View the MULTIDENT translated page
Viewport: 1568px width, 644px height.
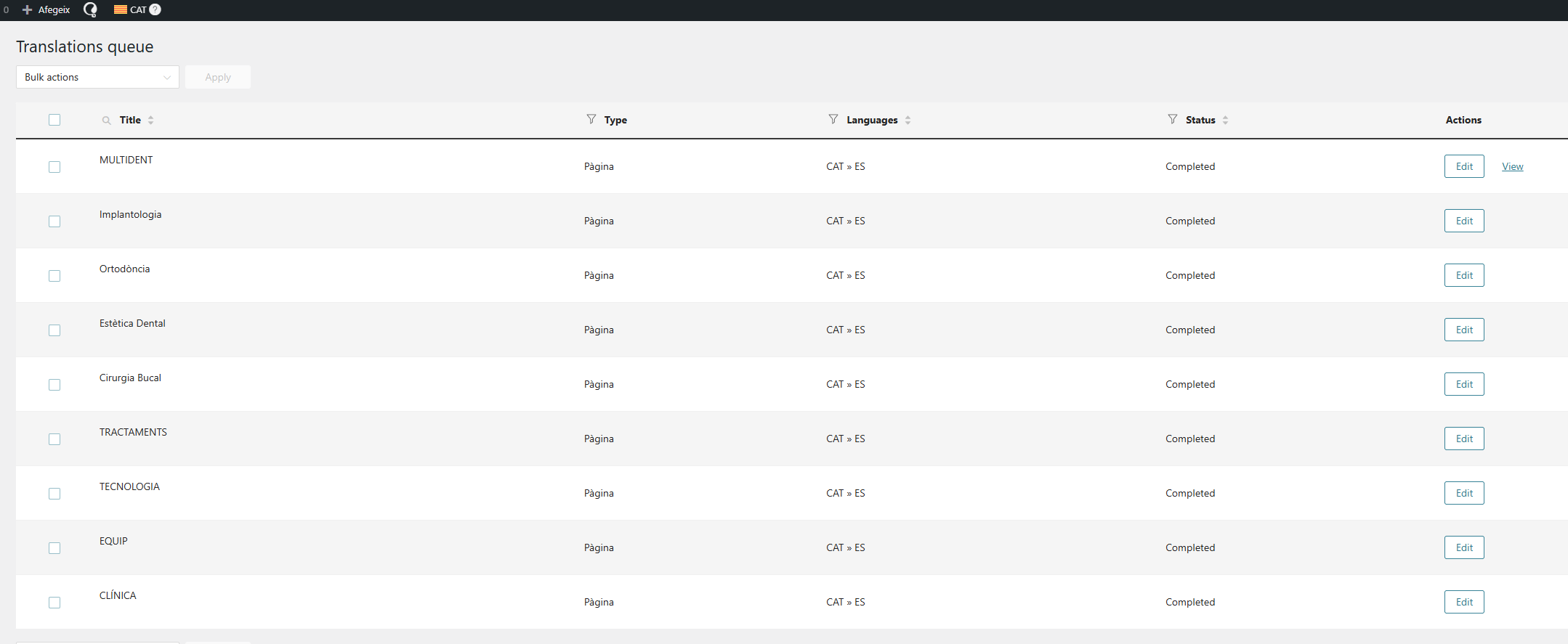(x=1513, y=166)
